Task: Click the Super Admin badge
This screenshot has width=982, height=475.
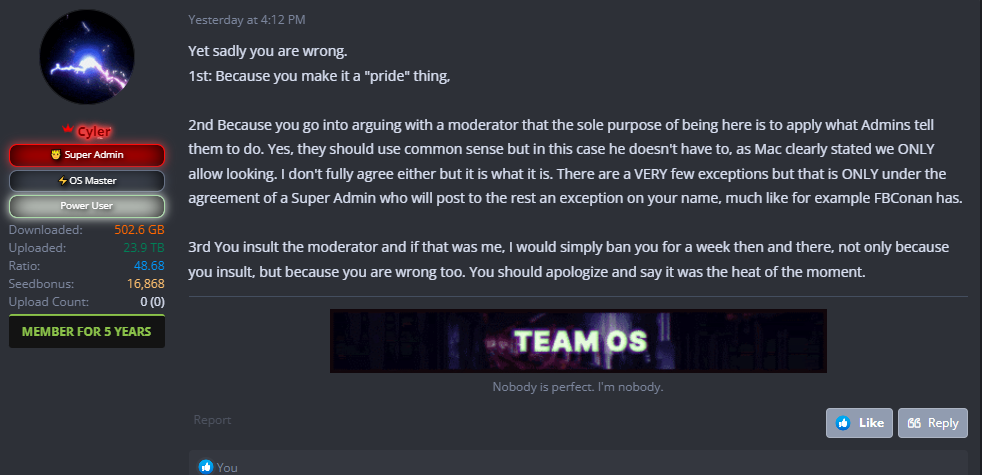Action: [x=87, y=155]
